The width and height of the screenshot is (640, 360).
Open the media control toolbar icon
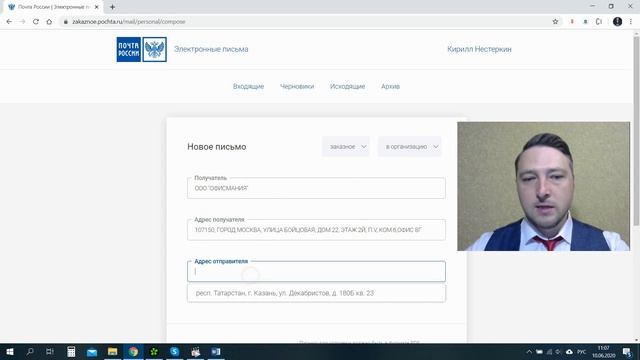point(599,22)
